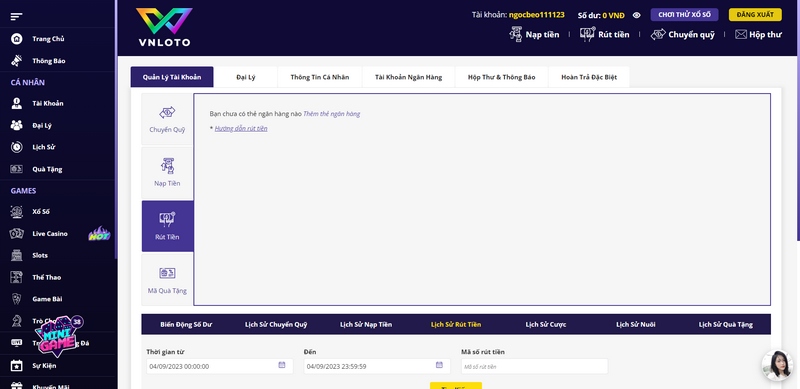Image resolution: width=800 pixels, height=389 pixels.
Task: Select Lịch Sử Nạp Tiền history tab
Action: point(366,324)
